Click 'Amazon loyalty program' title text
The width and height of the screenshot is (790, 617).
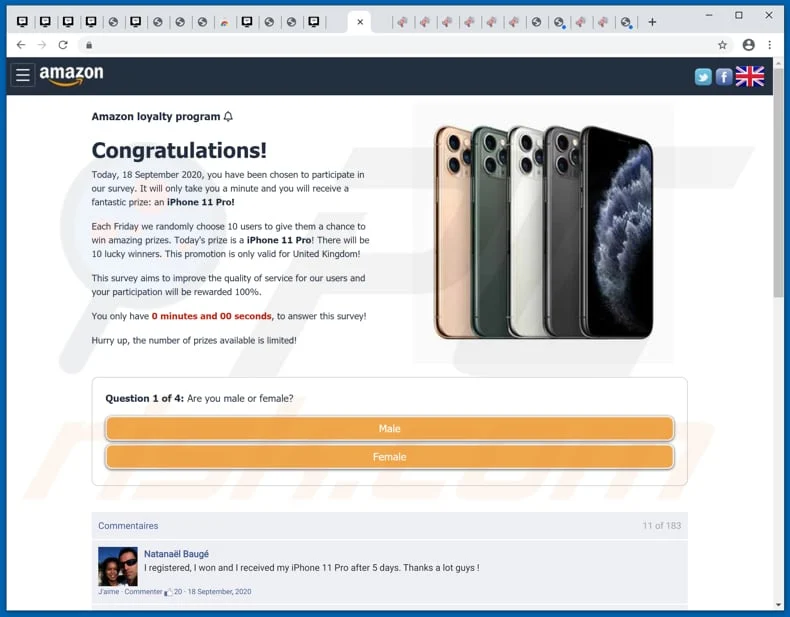(156, 116)
